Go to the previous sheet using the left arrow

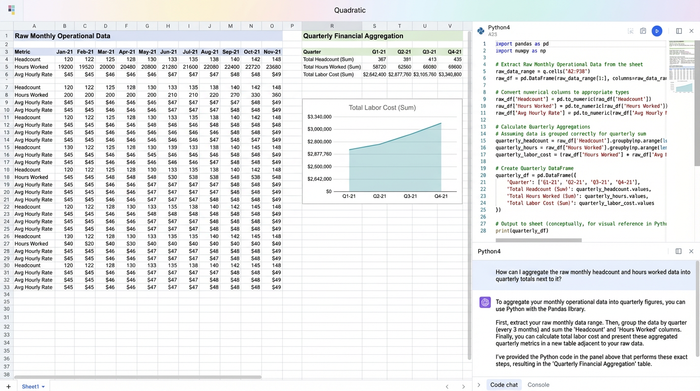pyautogui.click(x=447, y=387)
